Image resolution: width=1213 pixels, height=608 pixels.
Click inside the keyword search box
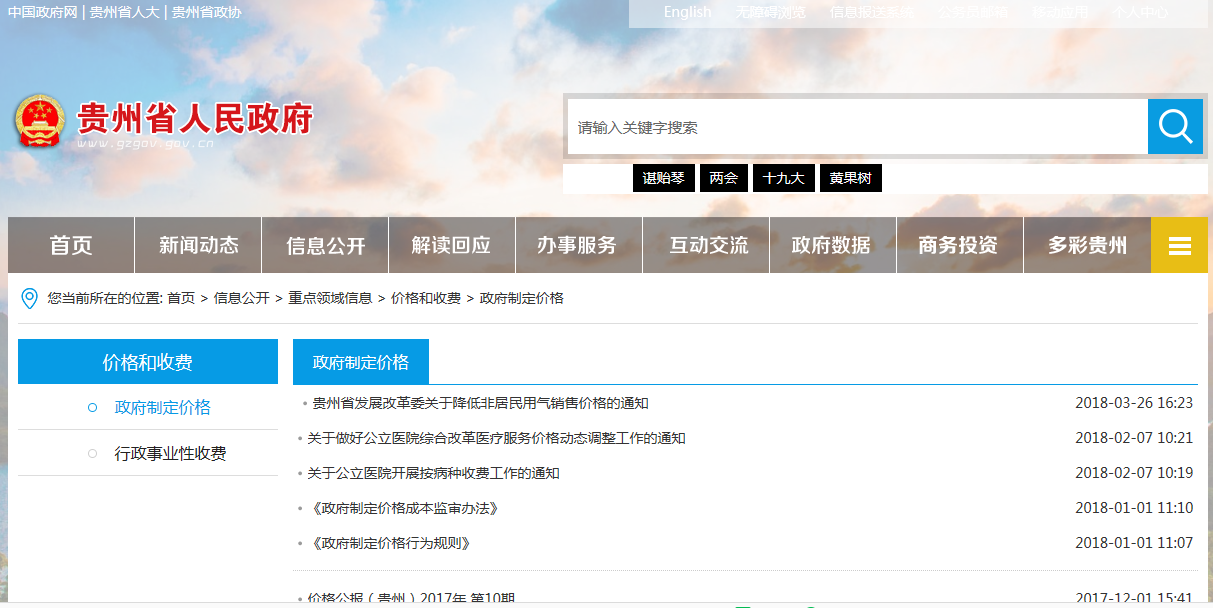857,127
